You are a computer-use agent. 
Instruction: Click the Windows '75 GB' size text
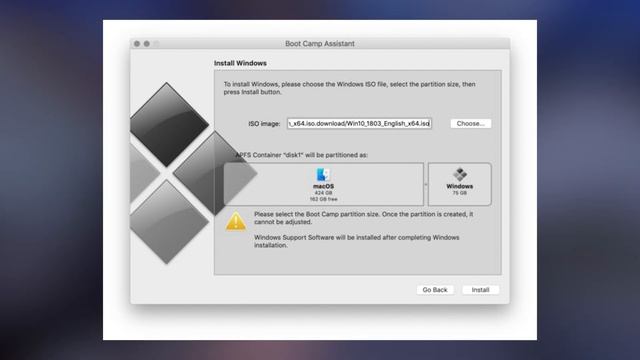click(460, 193)
